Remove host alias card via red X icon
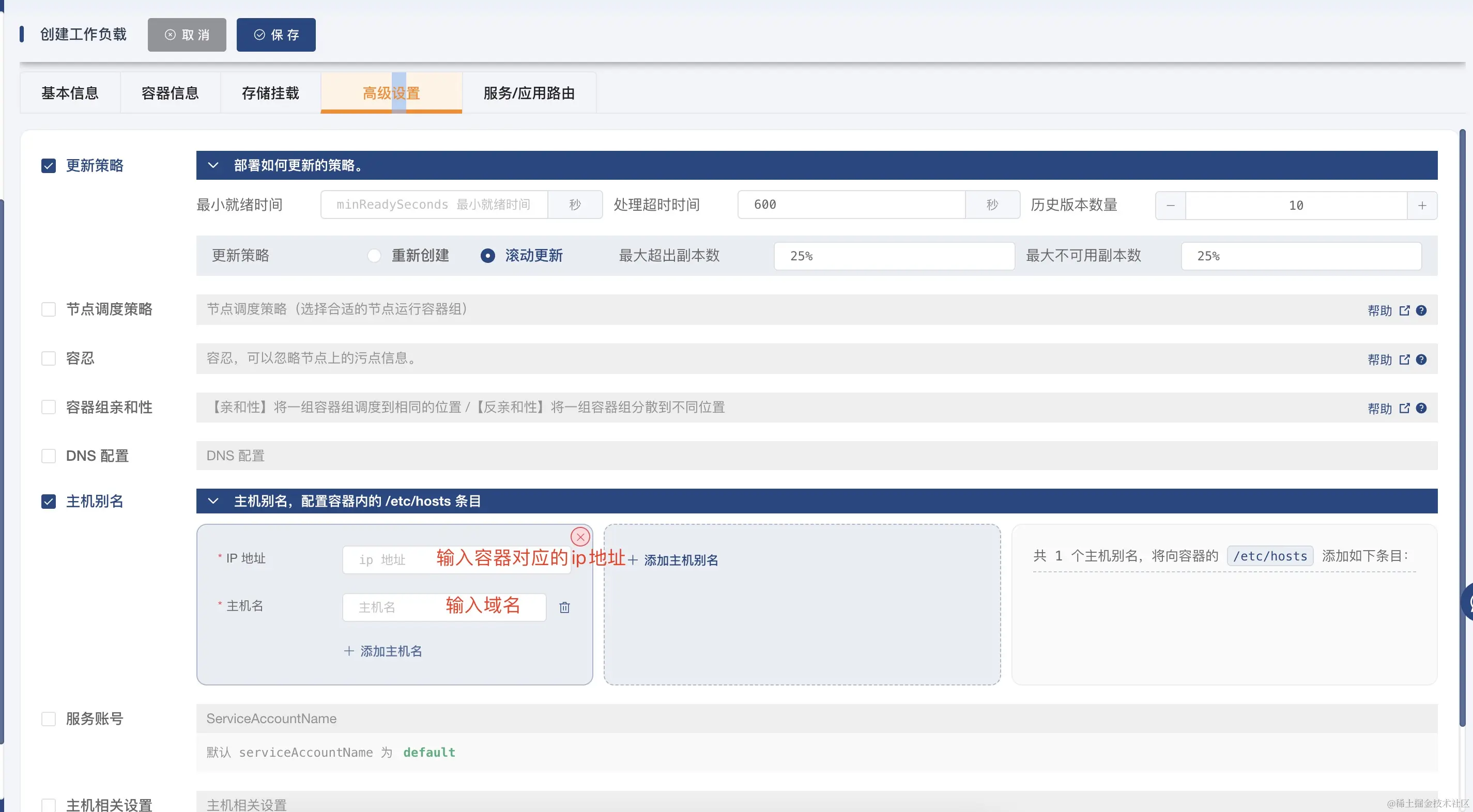1473x812 pixels. (x=580, y=537)
